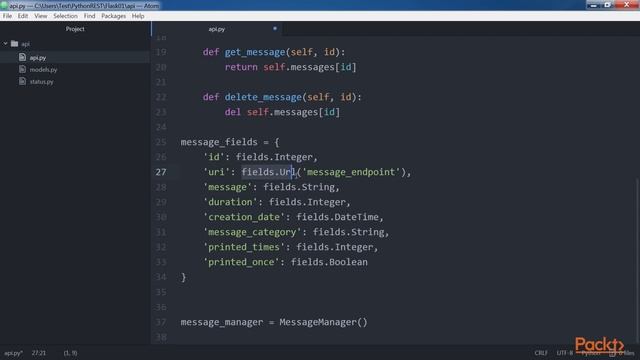Click 'fields.Integer' on the 'id' line
This screenshot has height=360, width=640.
(274, 157)
